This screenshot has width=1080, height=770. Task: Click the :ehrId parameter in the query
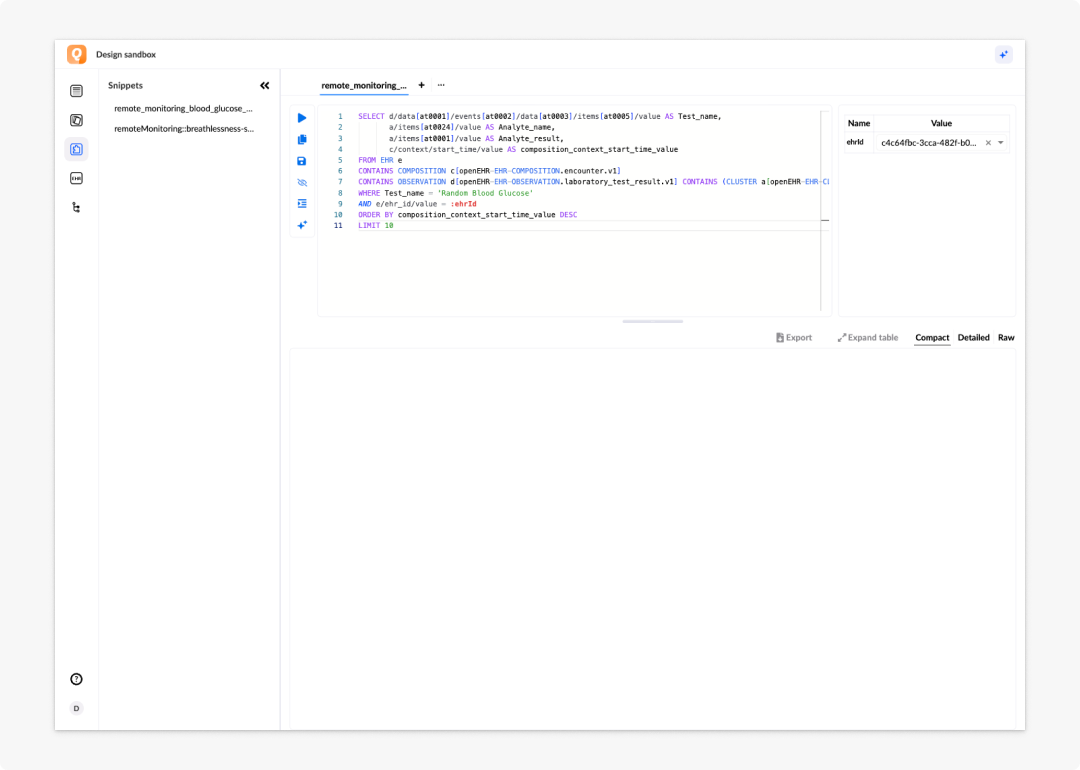pos(463,204)
